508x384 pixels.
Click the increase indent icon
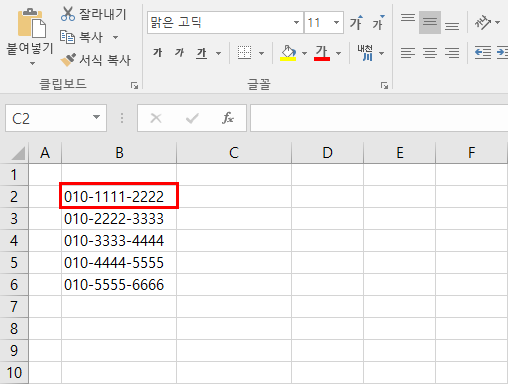tap(502, 53)
